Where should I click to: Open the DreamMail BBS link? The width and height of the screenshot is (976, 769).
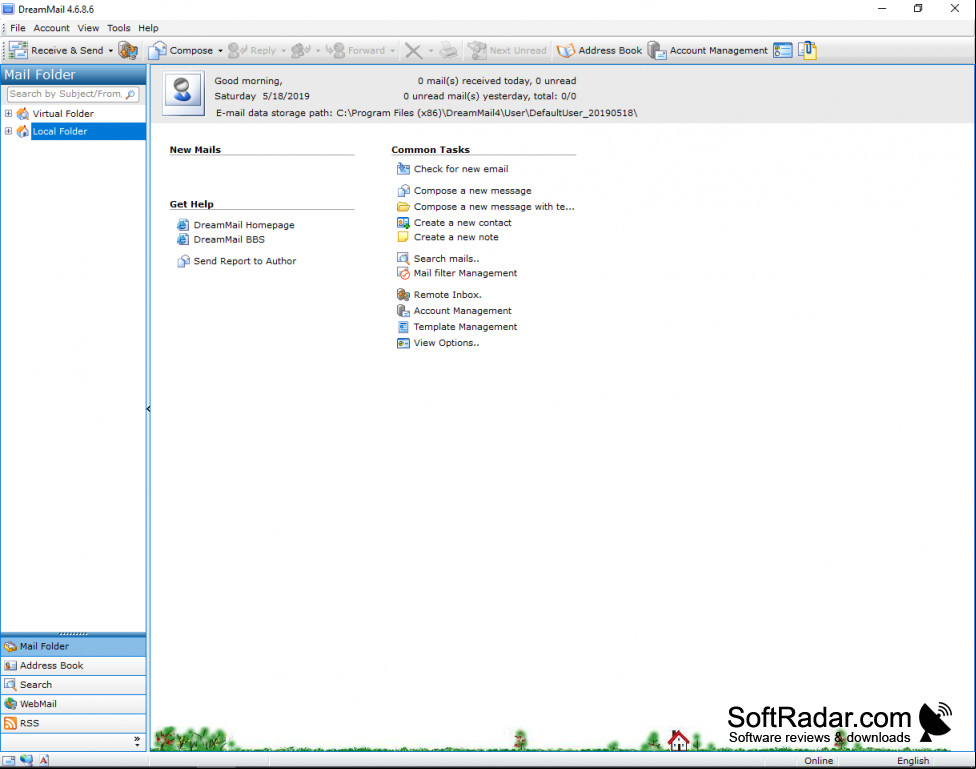coord(229,239)
